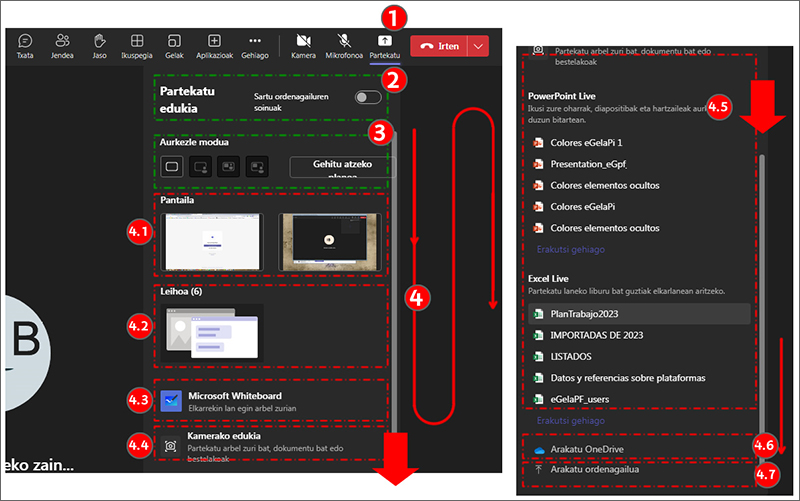
Task: Expand the arrow next to Irten
Action: 480,46
